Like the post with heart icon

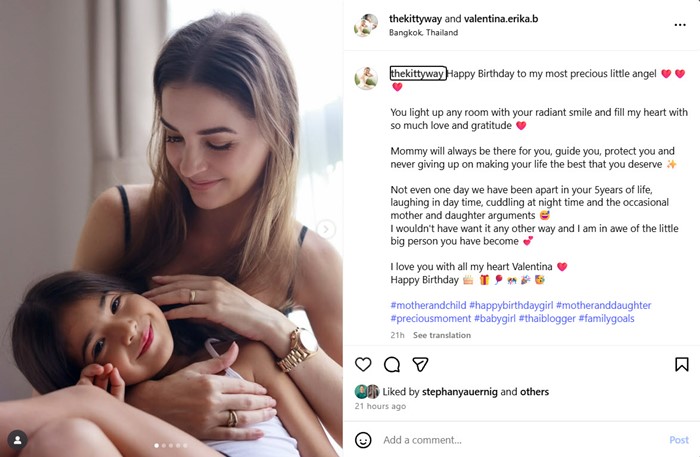point(363,365)
